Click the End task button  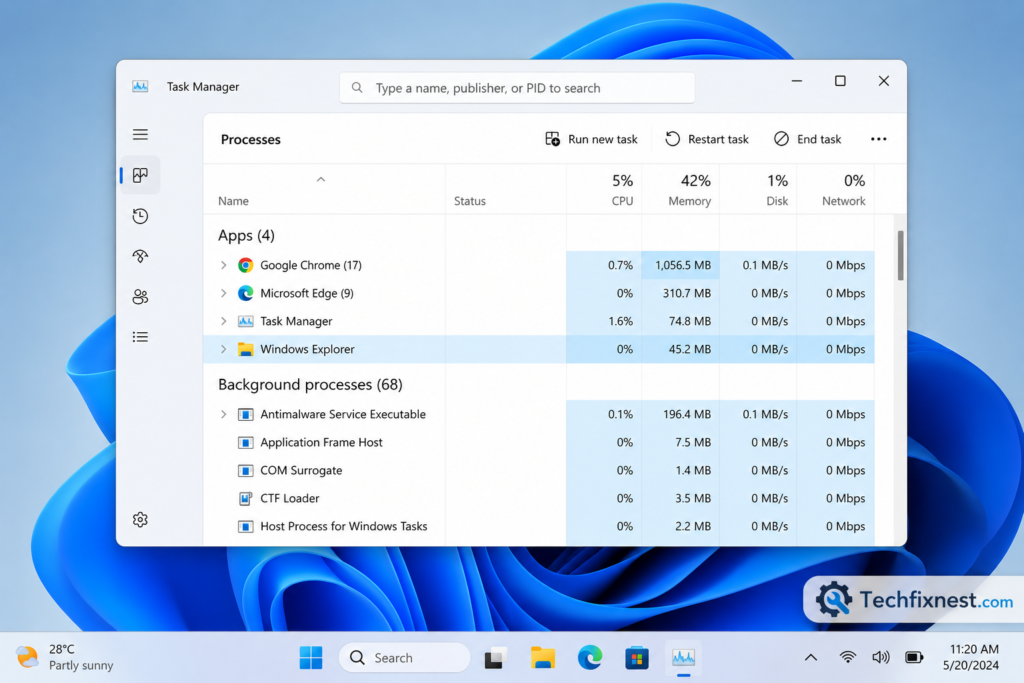click(808, 139)
